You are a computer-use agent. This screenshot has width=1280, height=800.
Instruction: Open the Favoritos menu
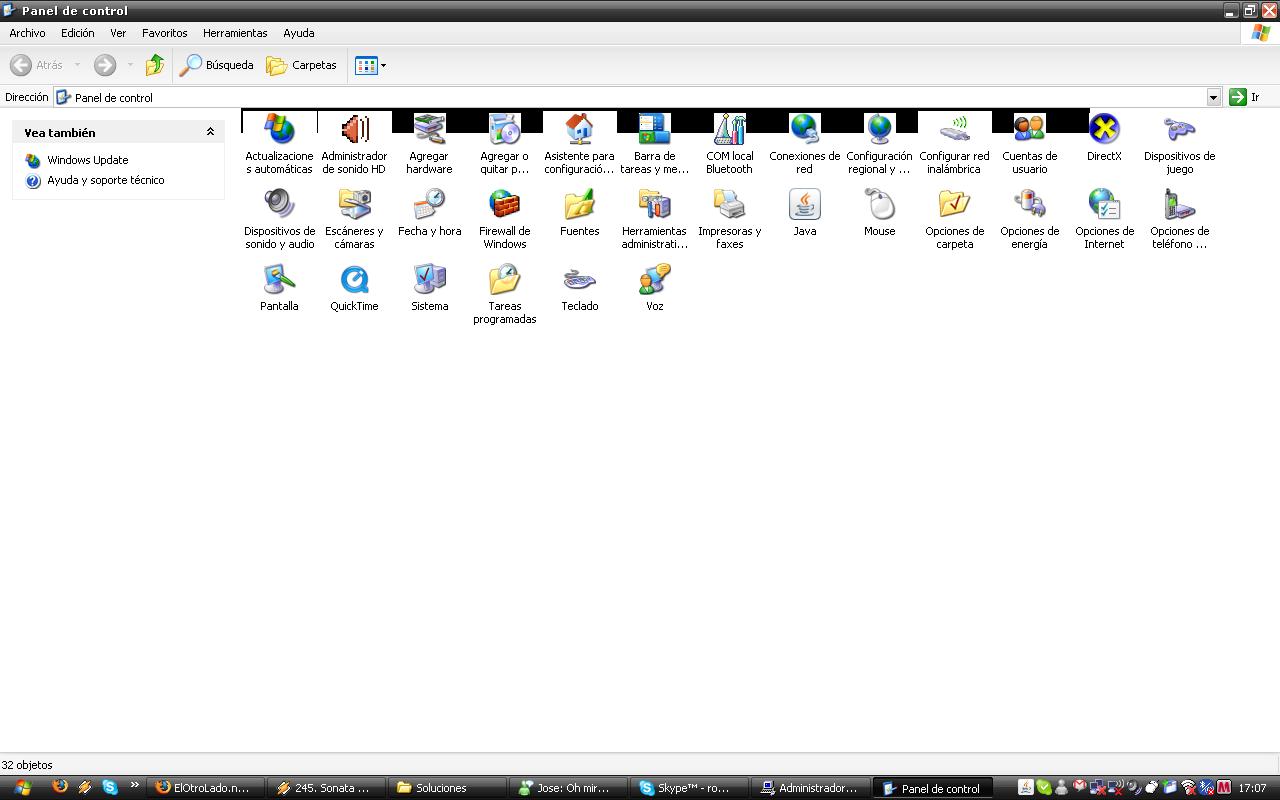(164, 33)
